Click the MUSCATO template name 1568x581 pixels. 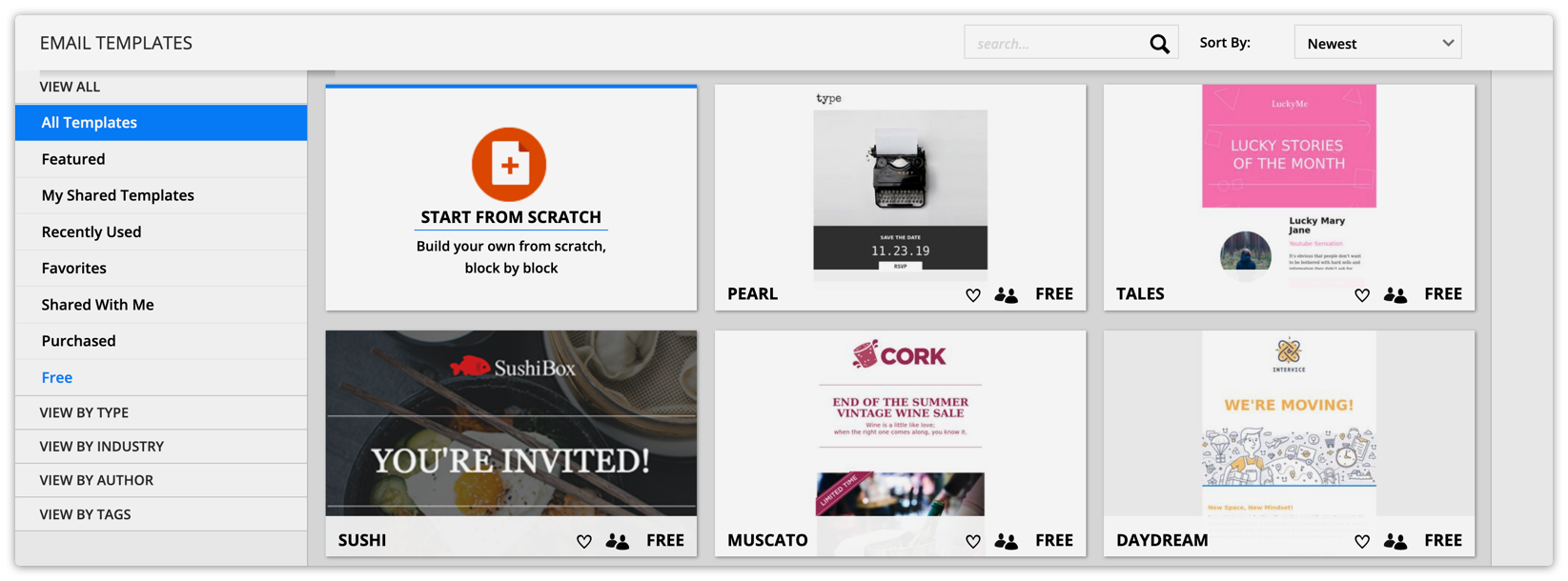tap(767, 540)
